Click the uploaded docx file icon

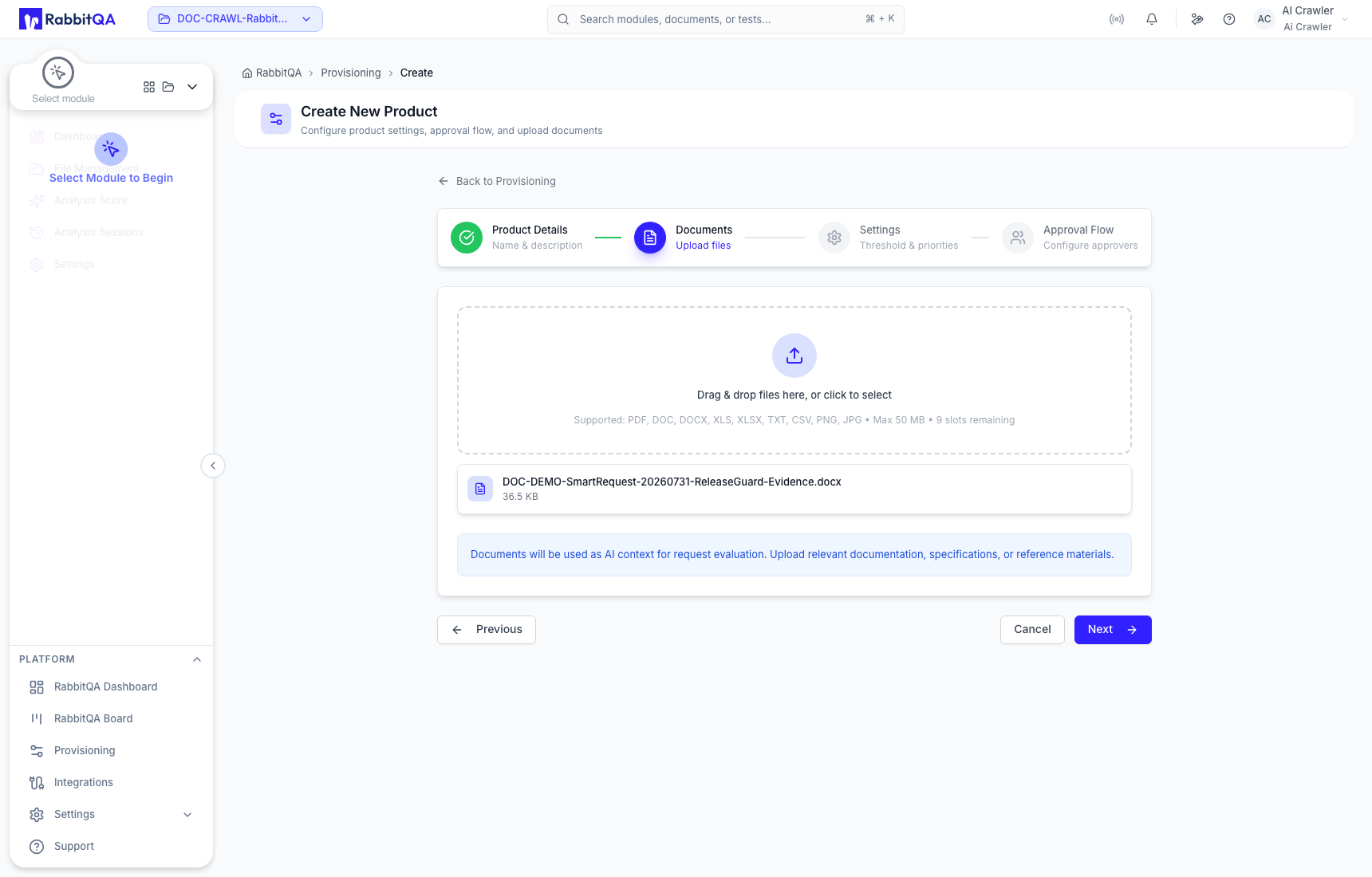coord(480,489)
